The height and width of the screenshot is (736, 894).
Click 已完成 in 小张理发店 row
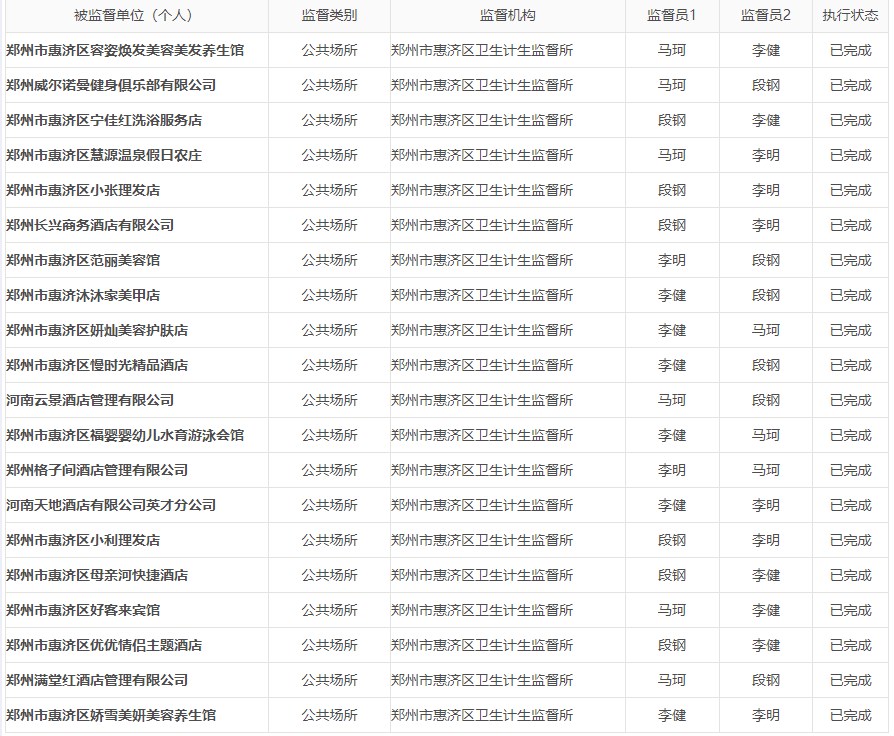[851, 190]
